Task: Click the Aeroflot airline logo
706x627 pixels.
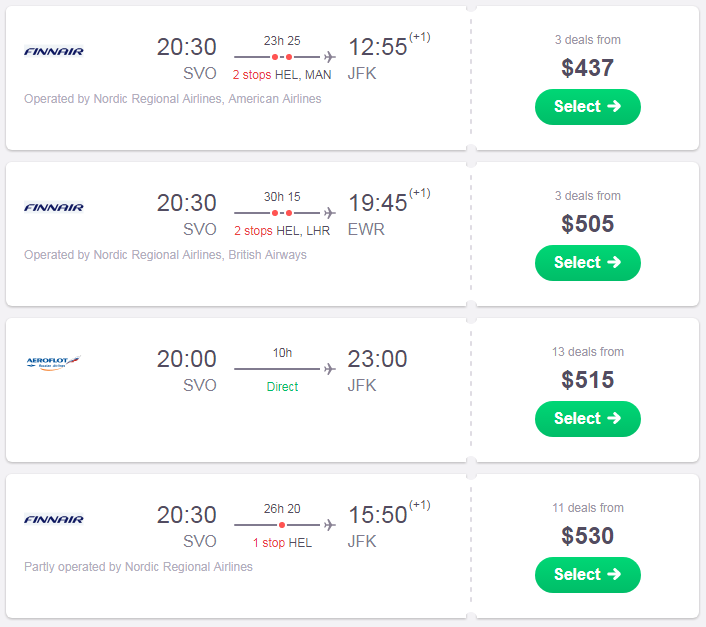Action: click(53, 362)
